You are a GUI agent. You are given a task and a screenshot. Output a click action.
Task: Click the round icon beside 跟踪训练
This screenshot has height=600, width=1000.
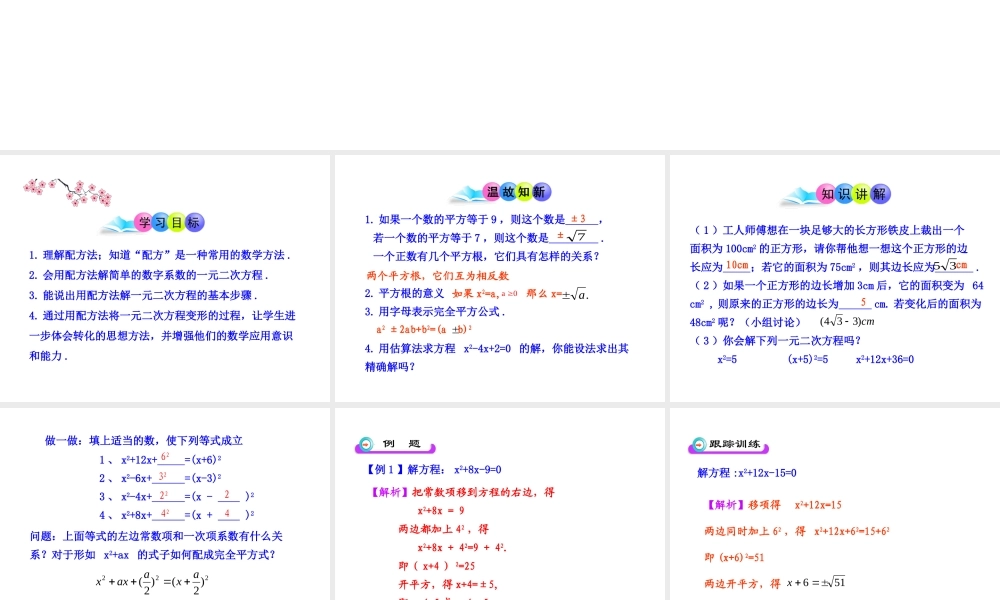click(698, 445)
